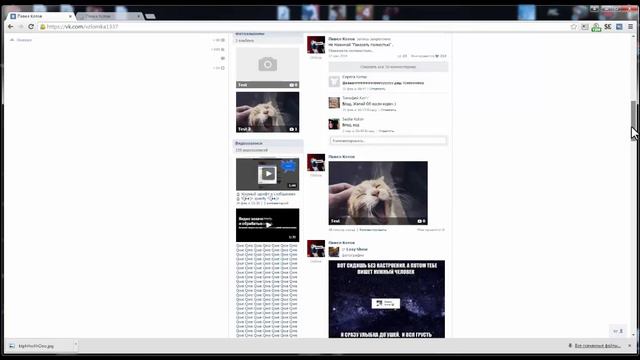Click the comment input field

click(388, 140)
